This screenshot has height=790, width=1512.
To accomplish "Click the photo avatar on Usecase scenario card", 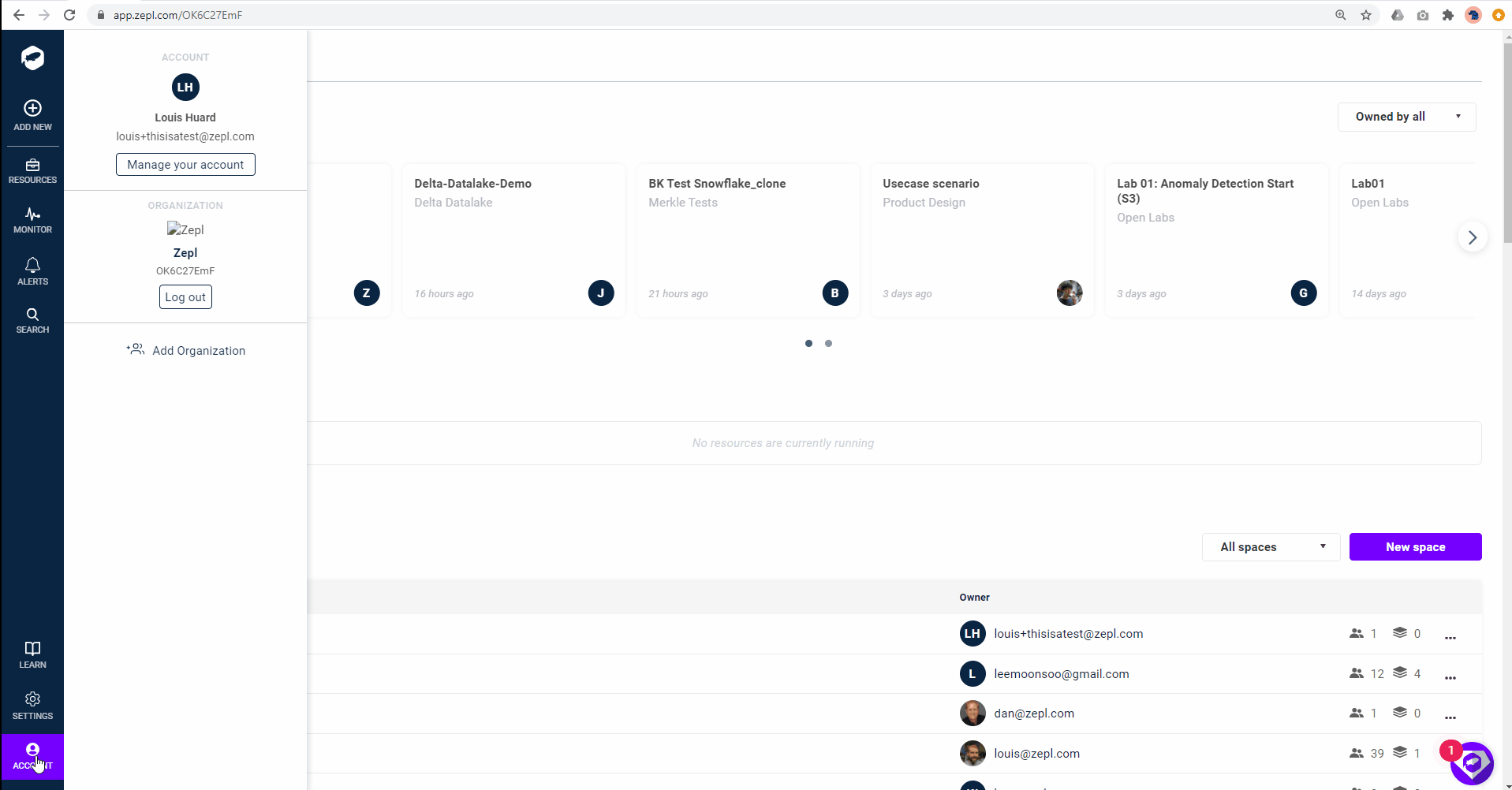I will (1070, 293).
